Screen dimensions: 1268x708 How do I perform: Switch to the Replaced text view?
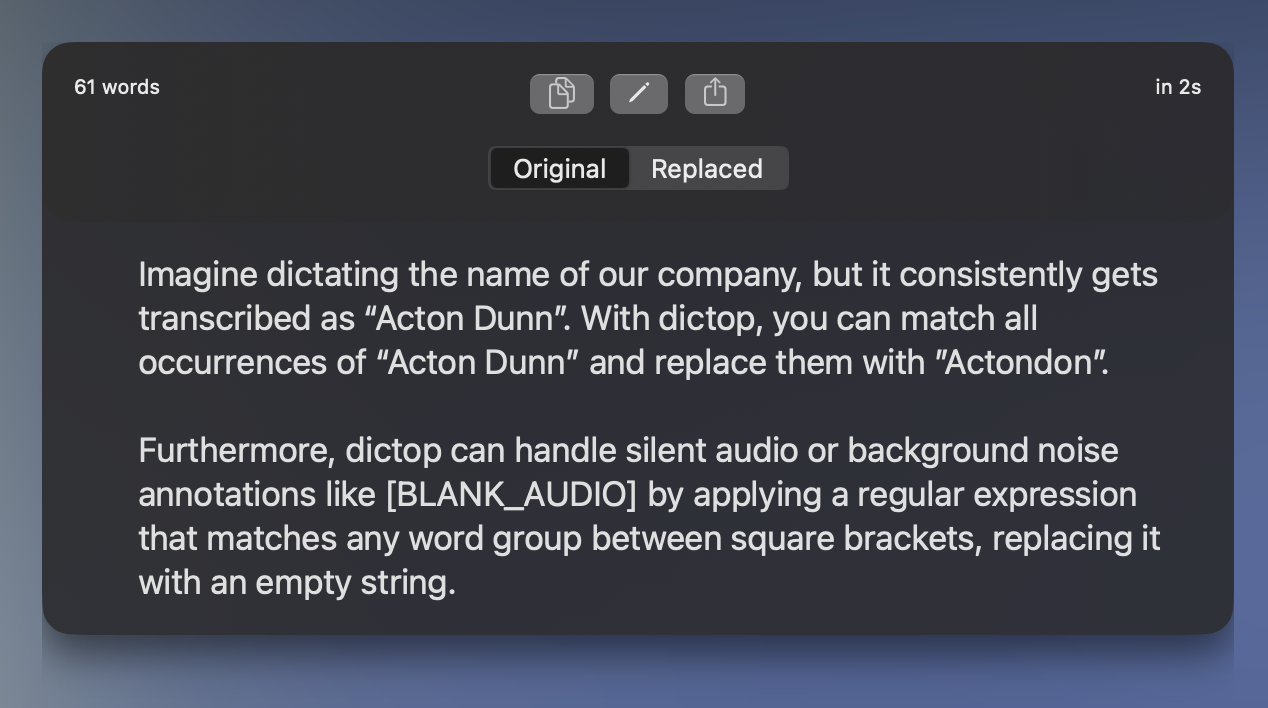click(707, 169)
